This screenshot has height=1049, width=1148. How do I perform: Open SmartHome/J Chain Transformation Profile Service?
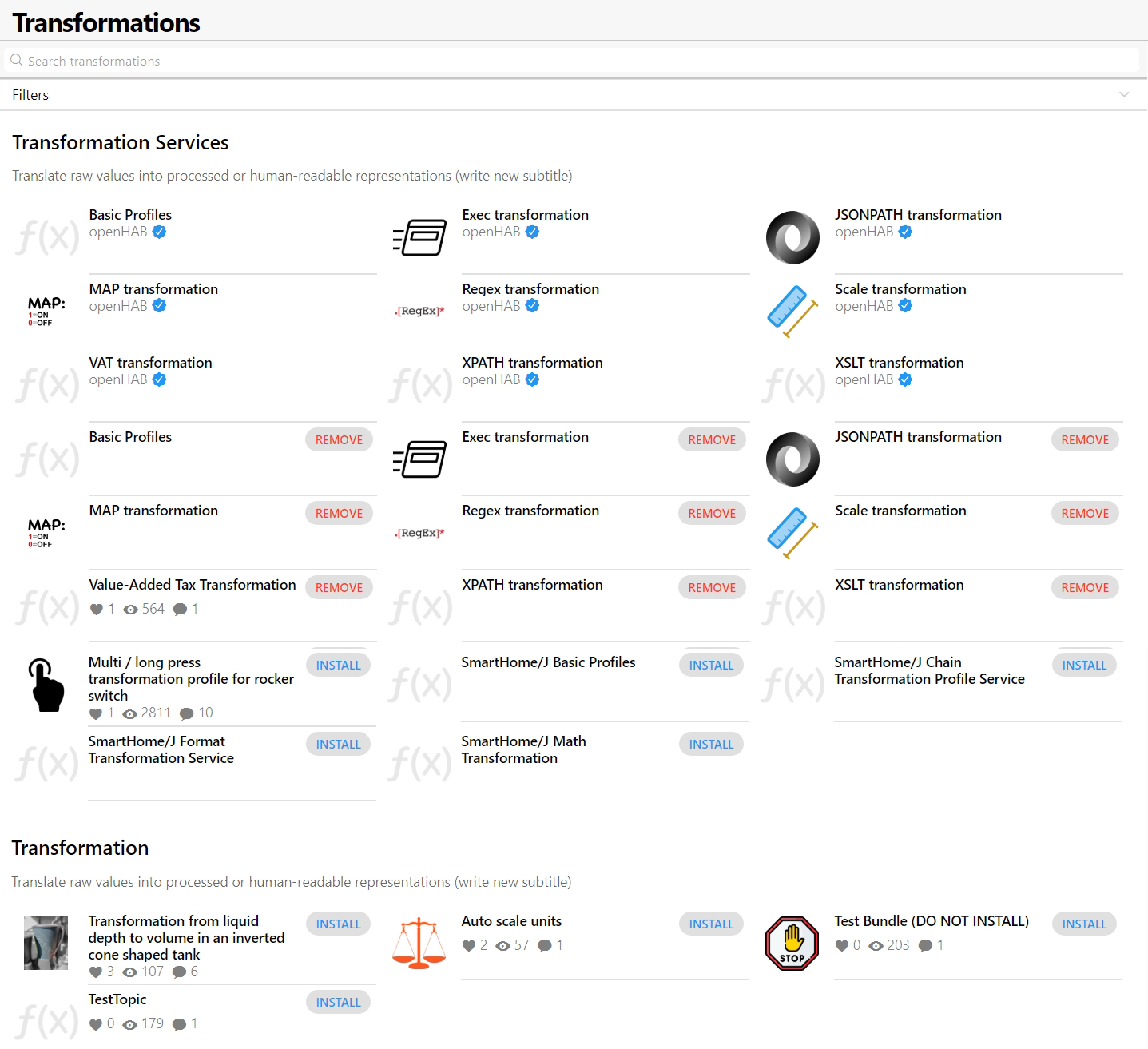click(929, 670)
